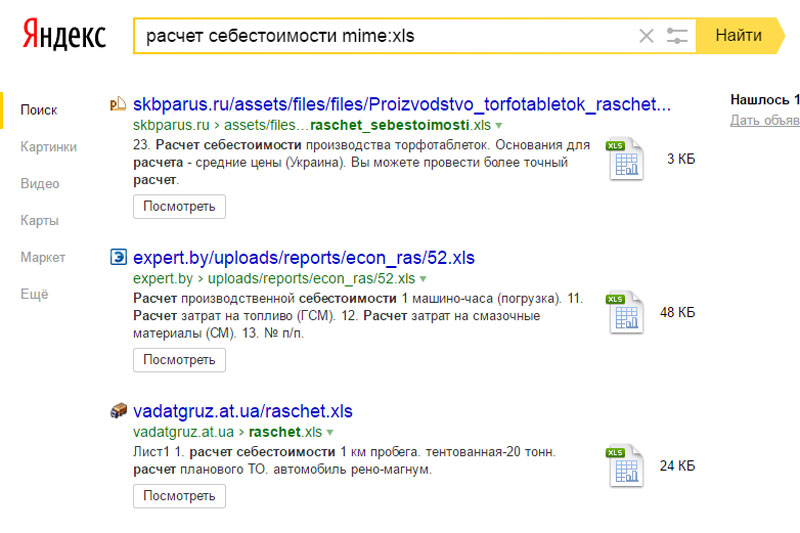Viewport: 800px width, 533px height.
Task: Click the 3 КБ file size text
Action: click(681, 159)
